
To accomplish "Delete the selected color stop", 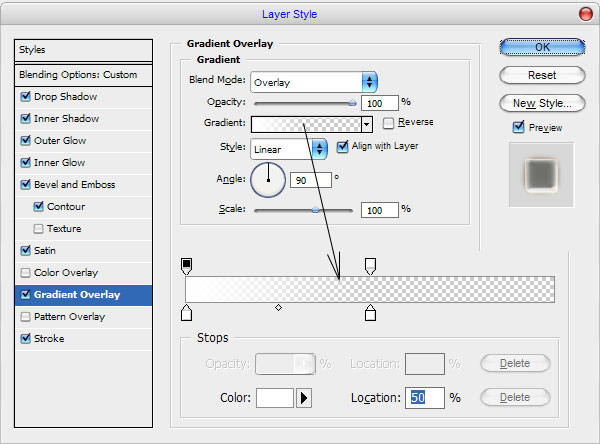I will coord(515,397).
